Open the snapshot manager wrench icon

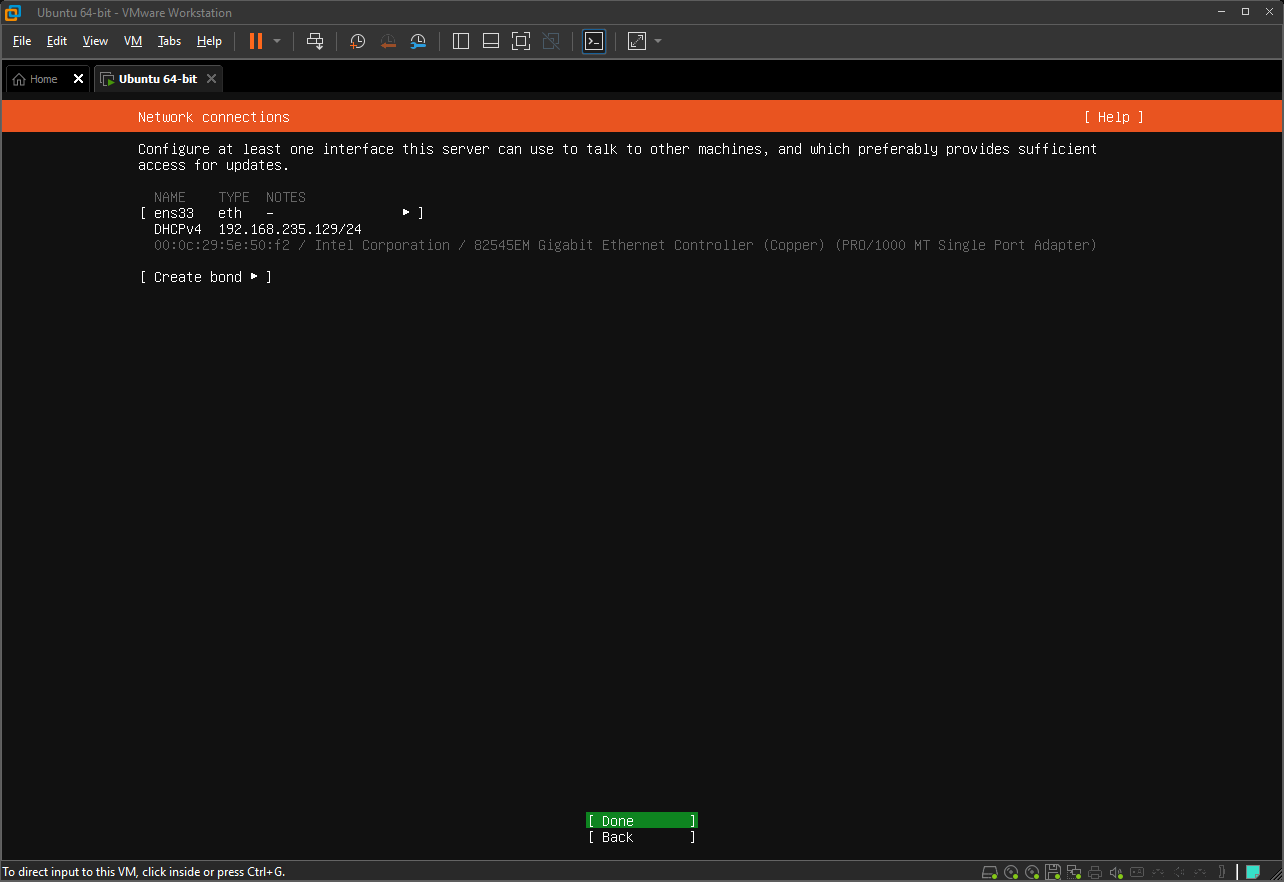click(x=419, y=41)
